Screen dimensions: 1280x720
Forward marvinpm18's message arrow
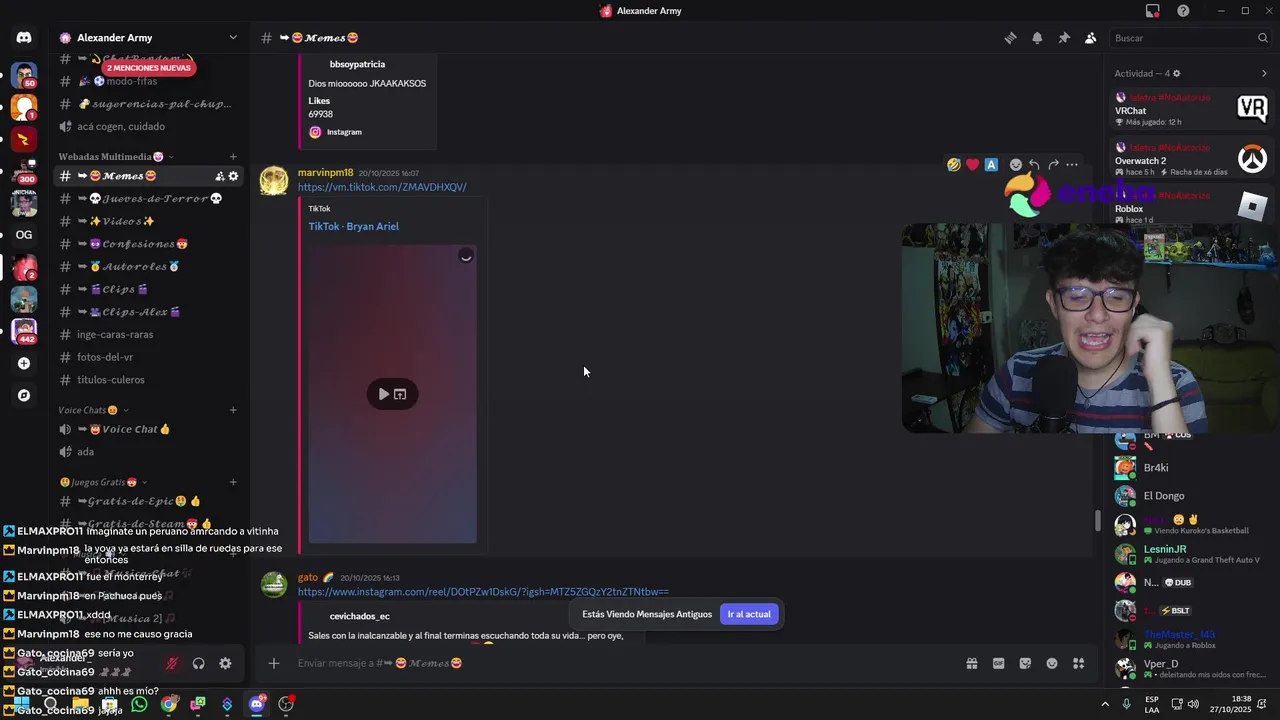[1053, 165]
